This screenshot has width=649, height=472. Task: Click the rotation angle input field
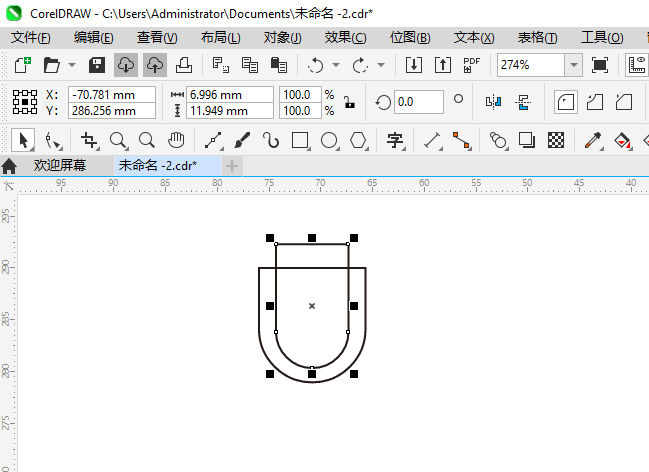point(418,102)
